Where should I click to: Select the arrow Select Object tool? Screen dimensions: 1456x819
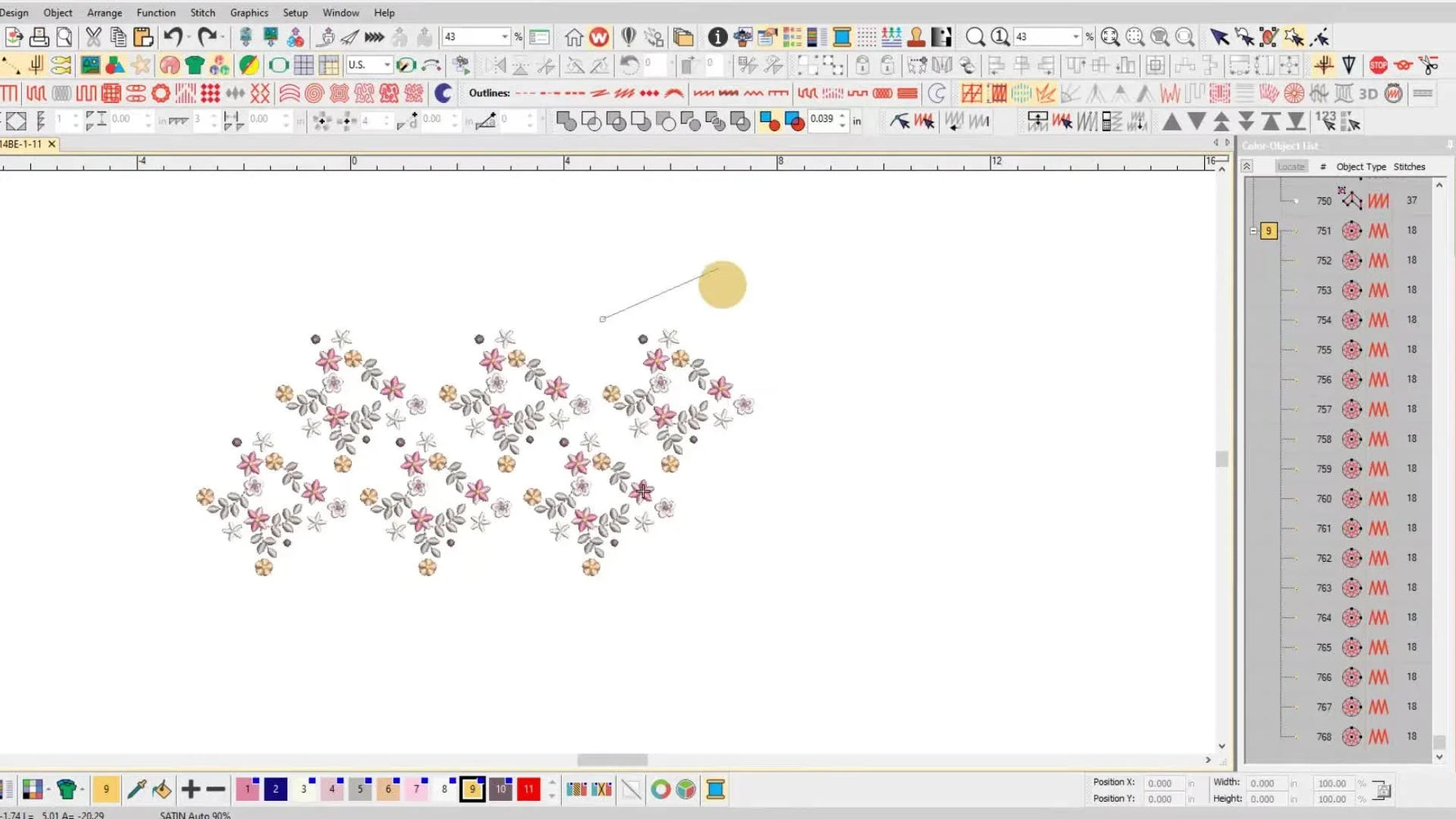tap(1219, 37)
